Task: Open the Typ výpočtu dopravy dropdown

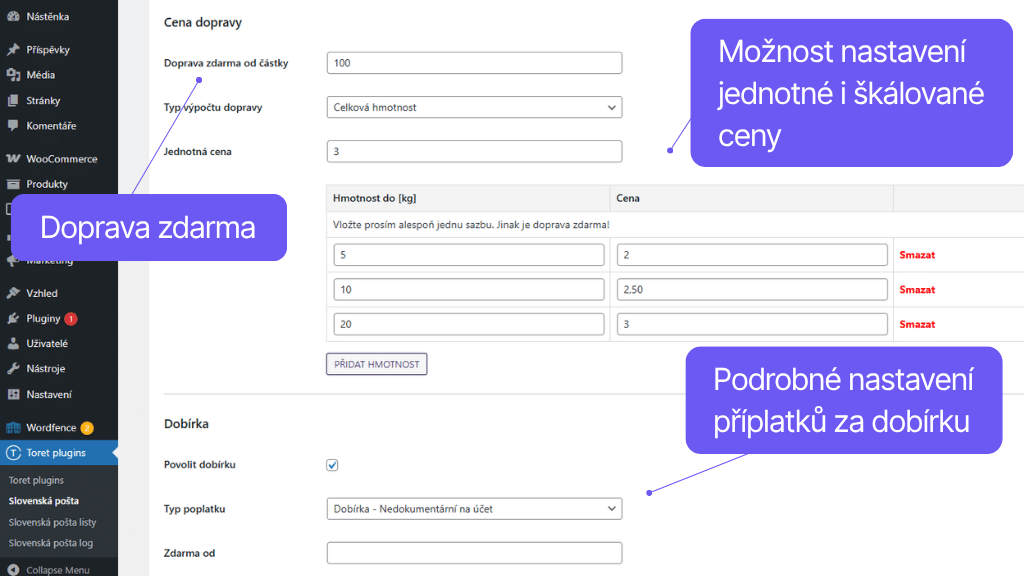Action: 473,107
